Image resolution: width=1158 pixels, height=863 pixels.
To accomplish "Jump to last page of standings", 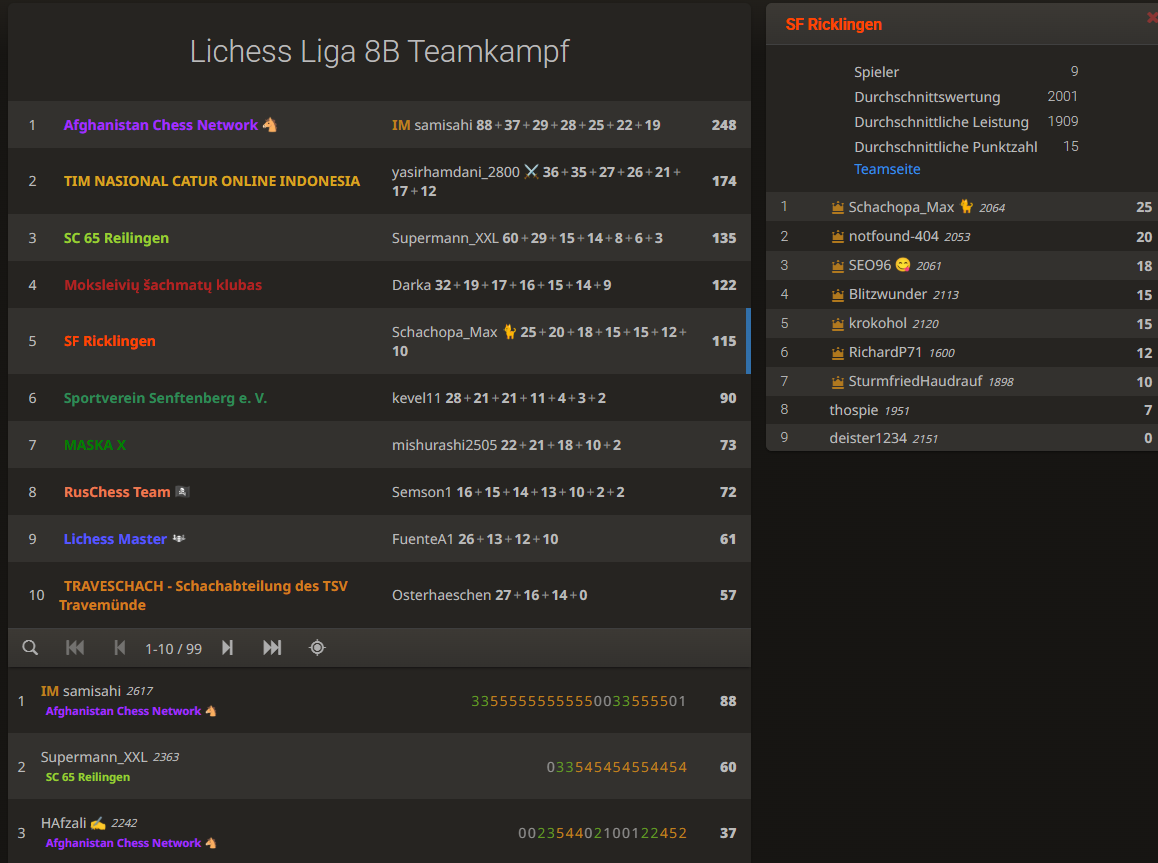I will click(x=272, y=647).
